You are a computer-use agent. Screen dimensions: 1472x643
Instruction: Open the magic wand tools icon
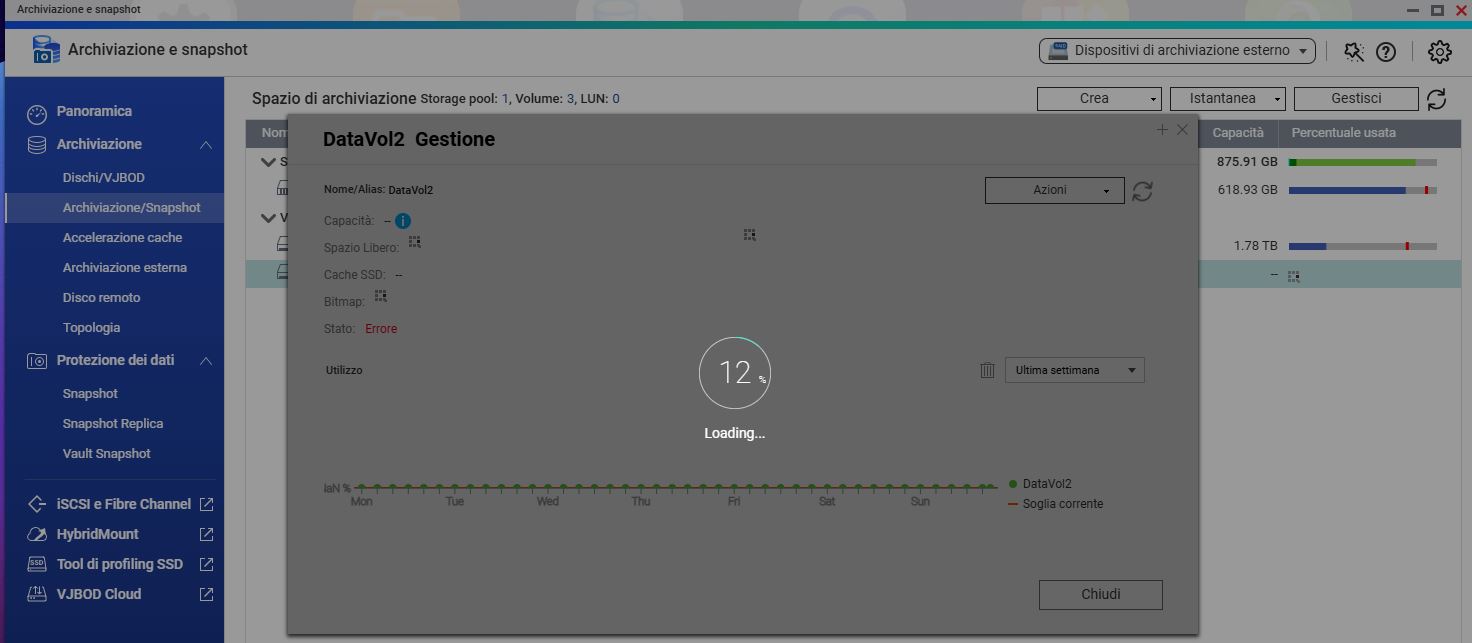click(x=1354, y=52)
